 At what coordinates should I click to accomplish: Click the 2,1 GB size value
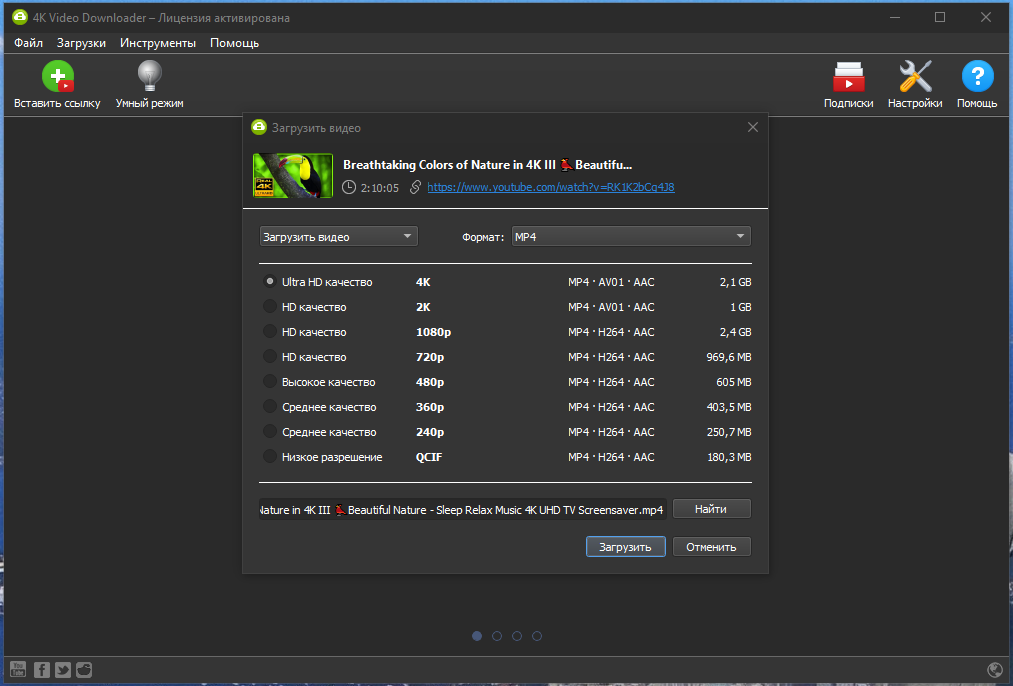(x=735, y=282)
